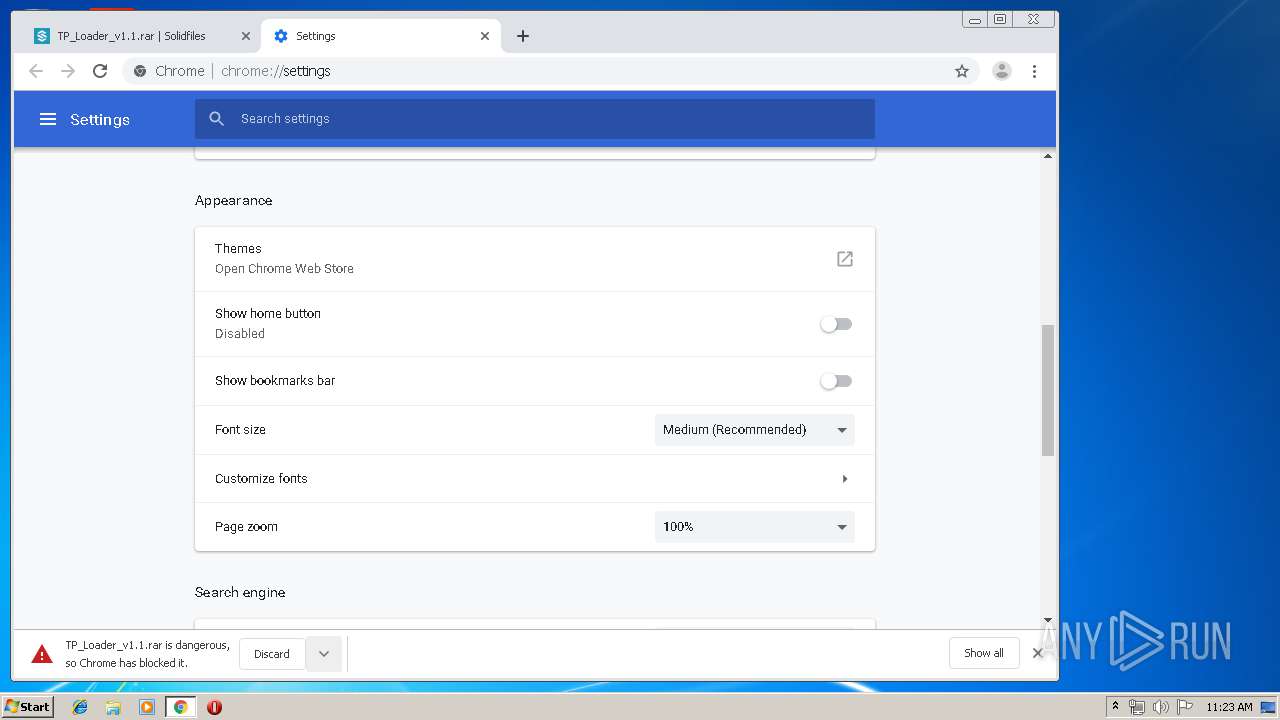1280x720 pixels.
Task: Click the Appearance section heading
Action: pyautogui.click(x=234, y=201)
